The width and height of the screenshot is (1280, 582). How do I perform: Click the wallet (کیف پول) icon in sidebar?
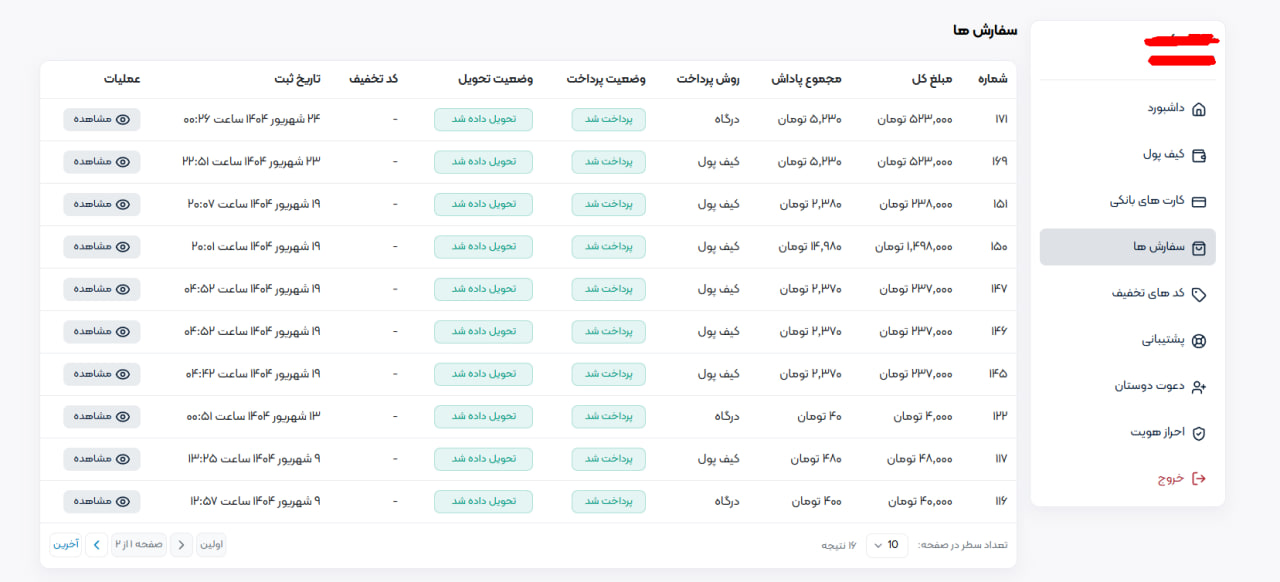1199,155
